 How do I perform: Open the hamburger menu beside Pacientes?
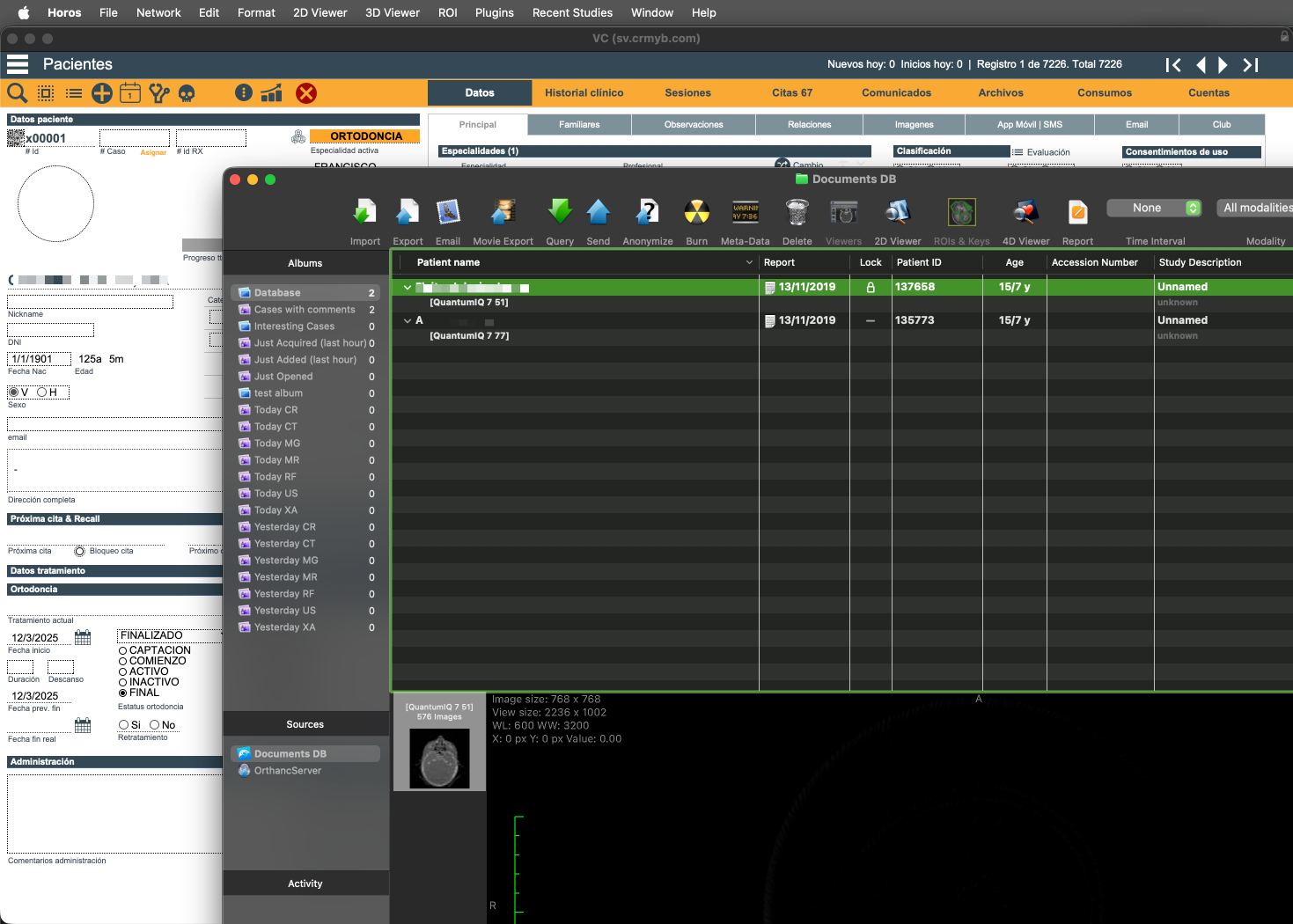(x=18, y=64)
